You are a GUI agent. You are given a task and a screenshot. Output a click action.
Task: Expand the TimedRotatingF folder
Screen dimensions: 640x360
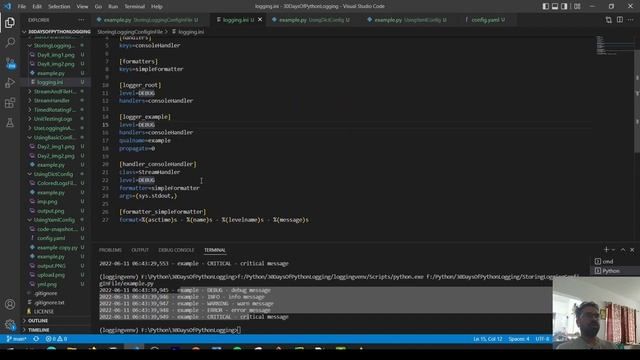point(55,110)
